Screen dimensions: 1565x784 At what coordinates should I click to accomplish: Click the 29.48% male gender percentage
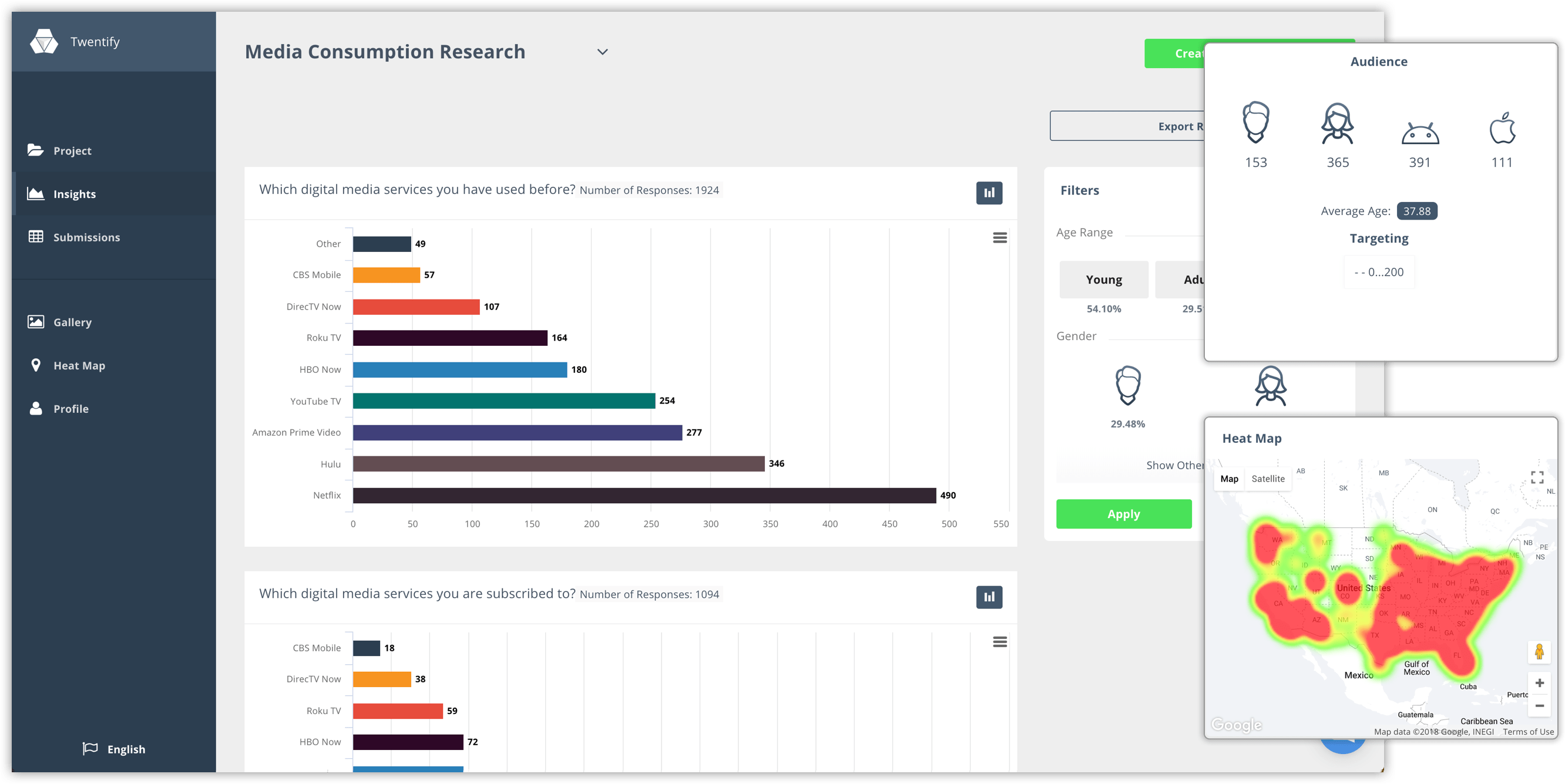(x=1127, y=423)
